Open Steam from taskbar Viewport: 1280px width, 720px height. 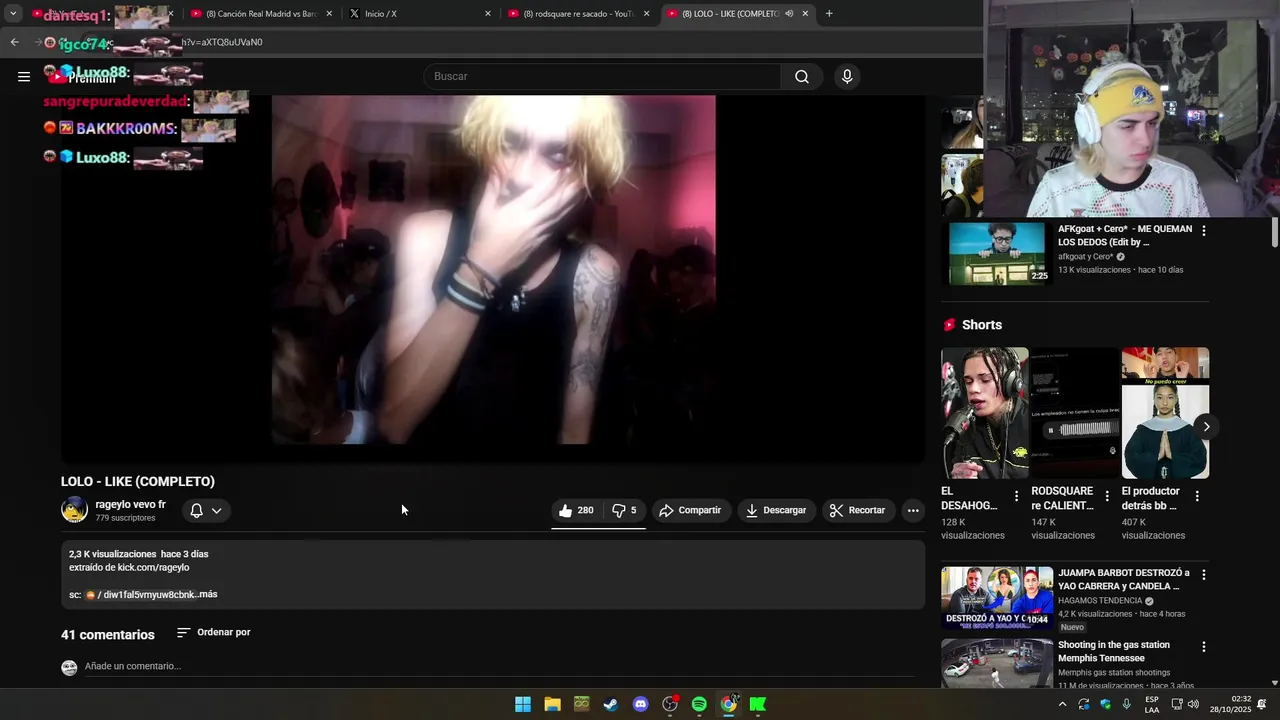[611, 704]
